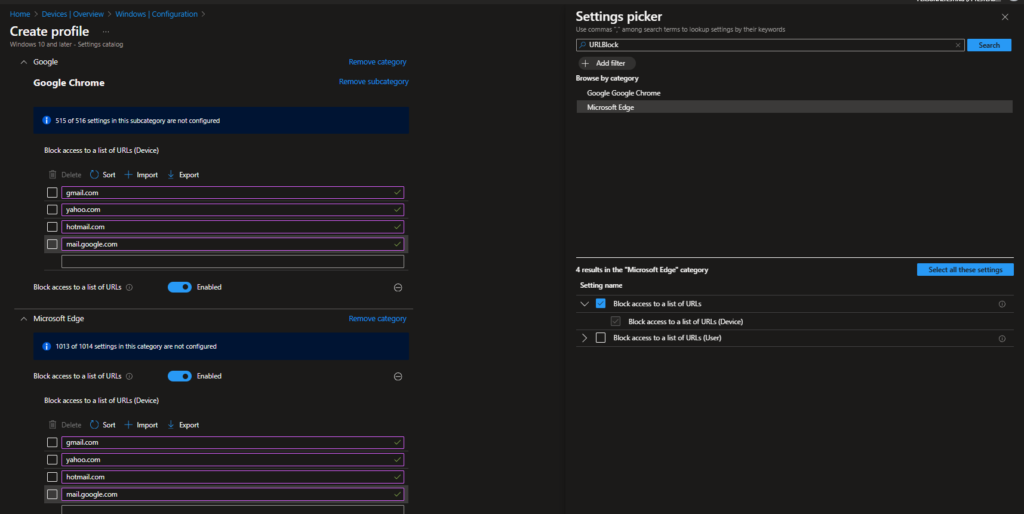Click info icon beside Chrome Block access setting

(129, 287)
